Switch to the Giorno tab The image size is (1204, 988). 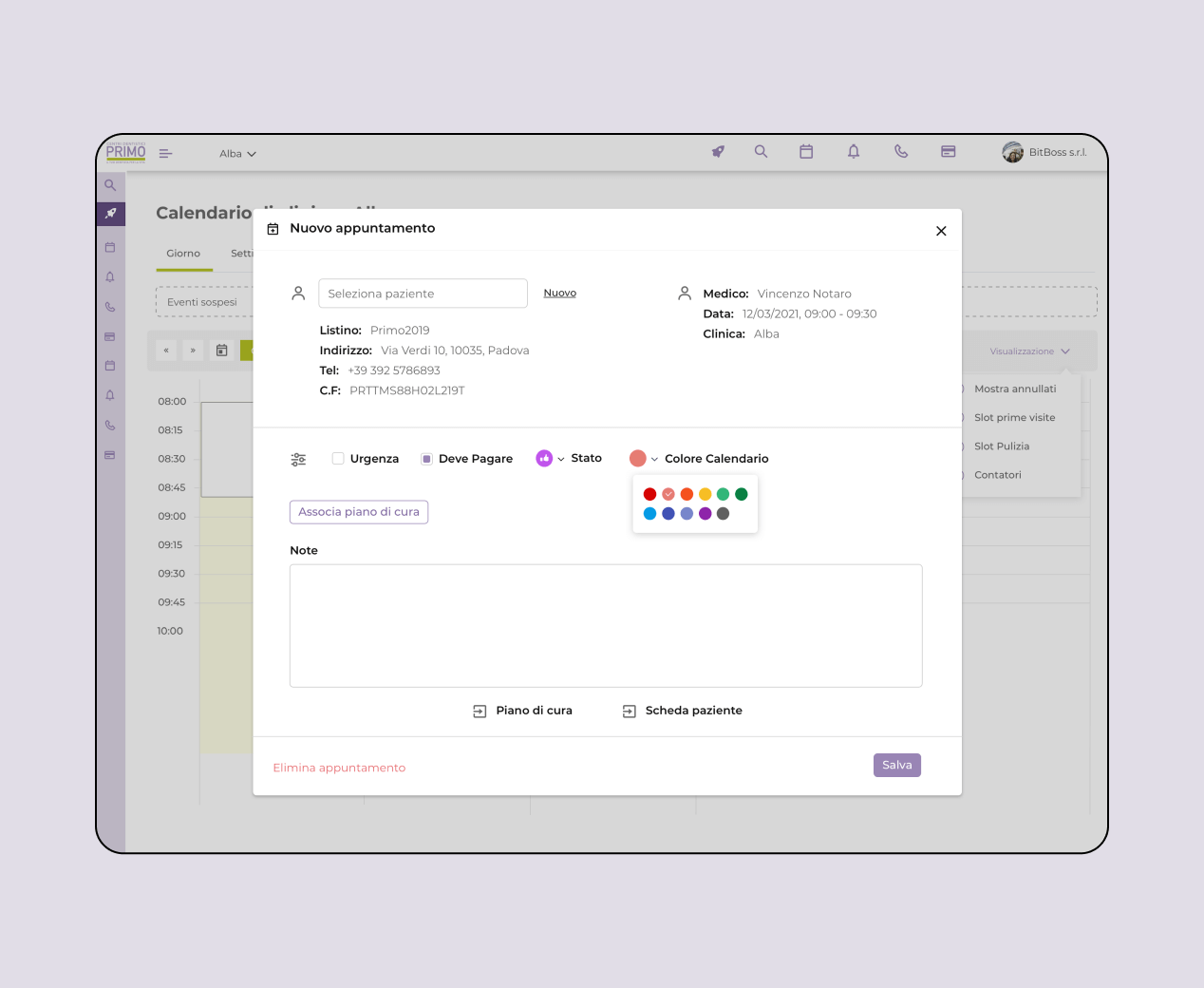click(x=184, y=254)
